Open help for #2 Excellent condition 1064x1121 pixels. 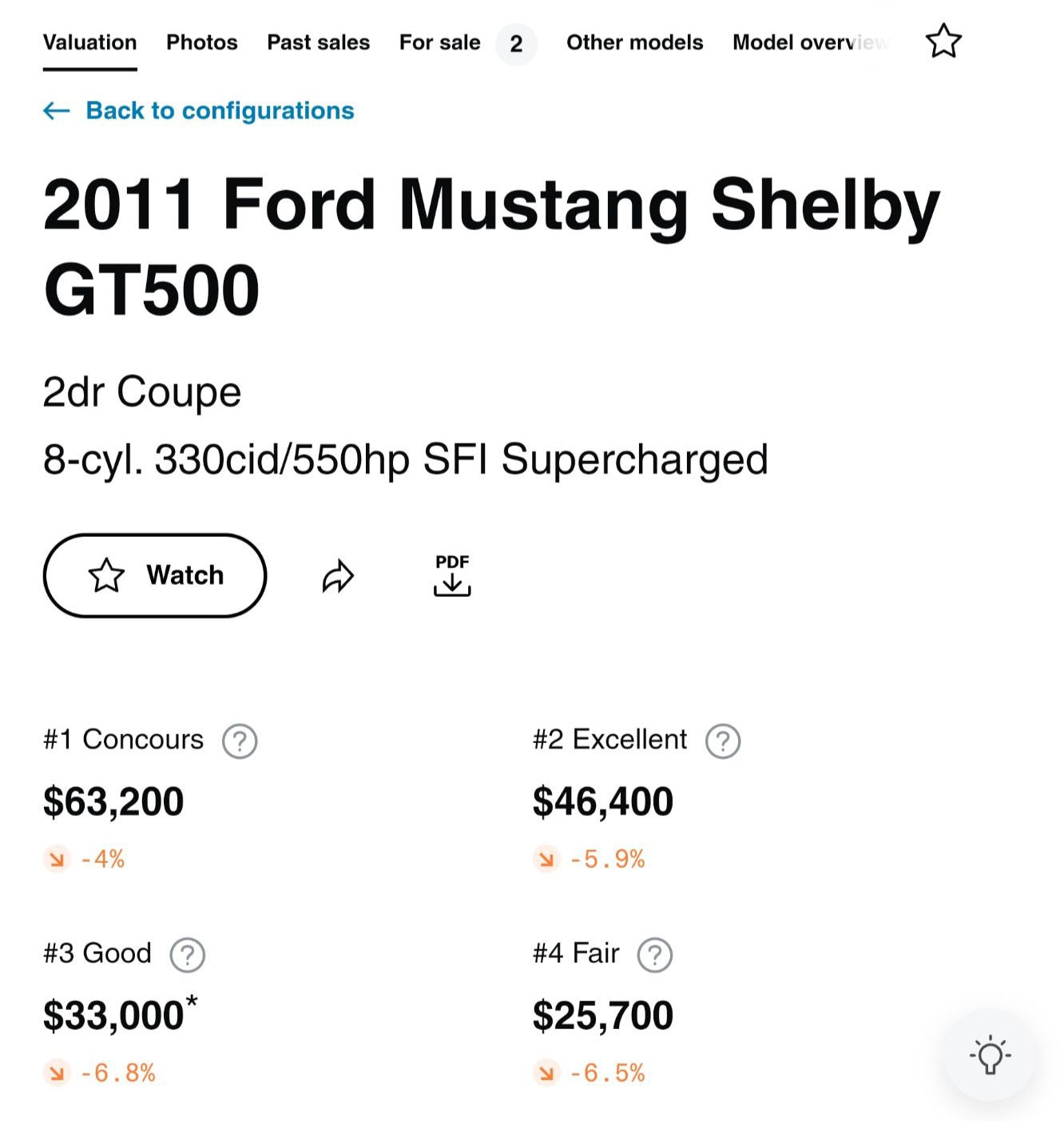pos(723,741)
